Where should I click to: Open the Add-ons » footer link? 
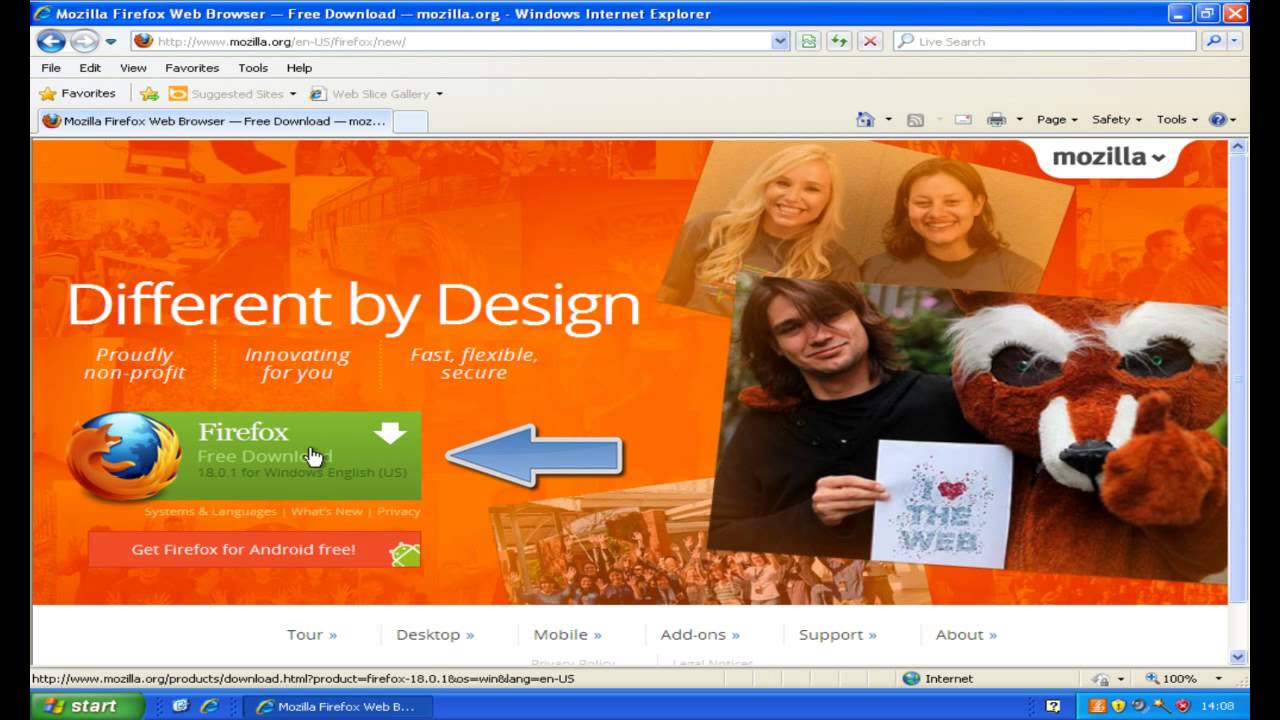pos(700,634)
